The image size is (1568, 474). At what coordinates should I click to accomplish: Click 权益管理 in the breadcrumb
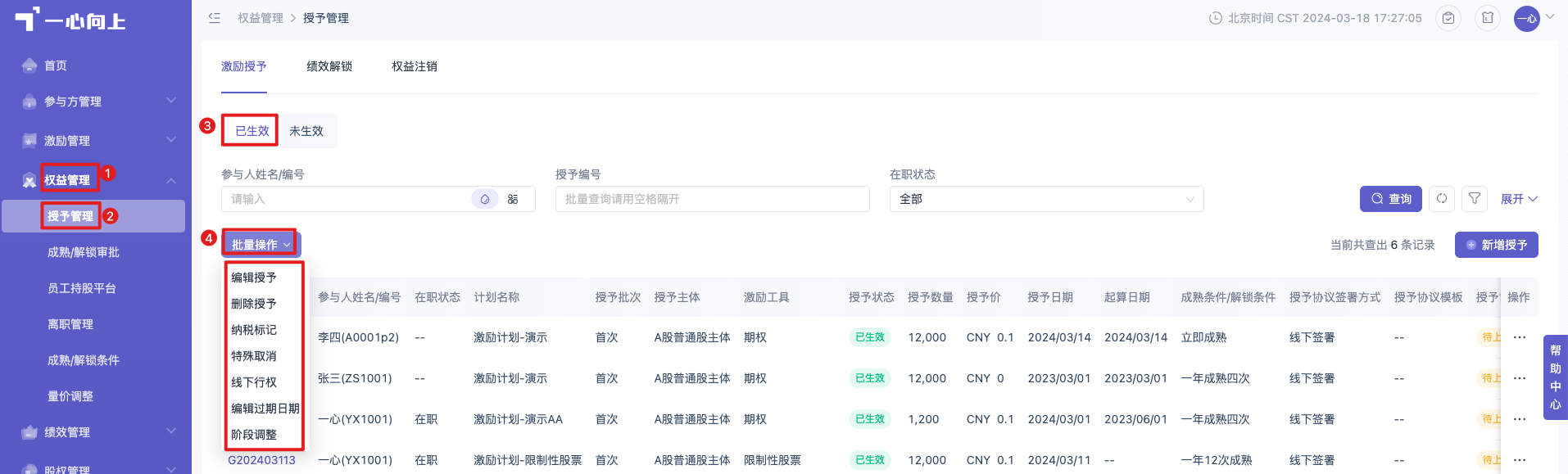point(261,18)
